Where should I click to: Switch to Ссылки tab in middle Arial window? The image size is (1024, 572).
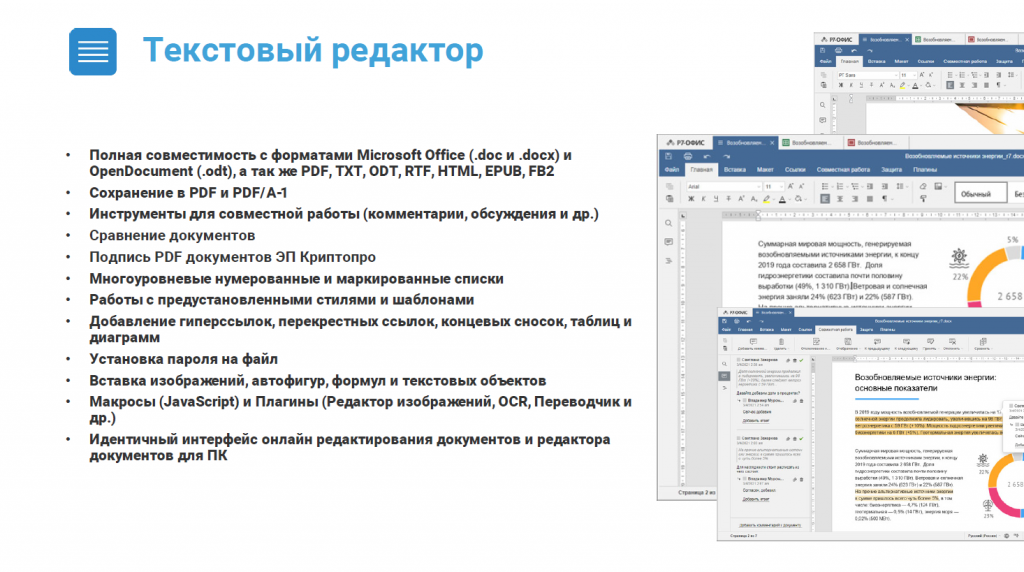pos(795,170)
